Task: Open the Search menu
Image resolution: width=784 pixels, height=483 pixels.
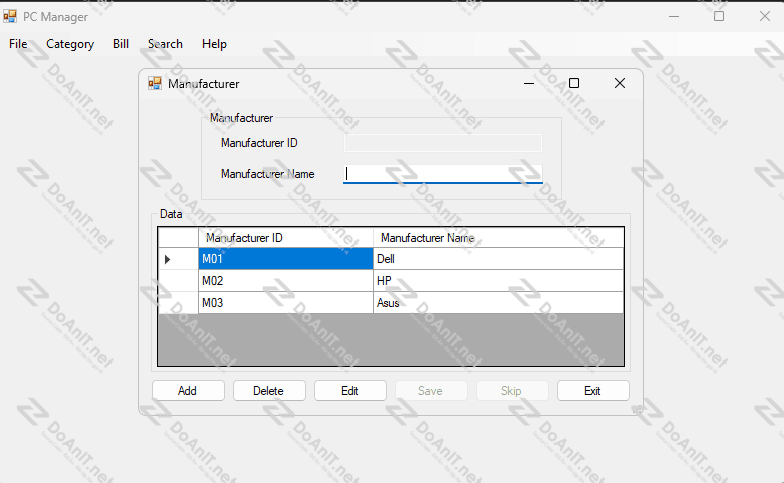Action: [x=165, y=44]
